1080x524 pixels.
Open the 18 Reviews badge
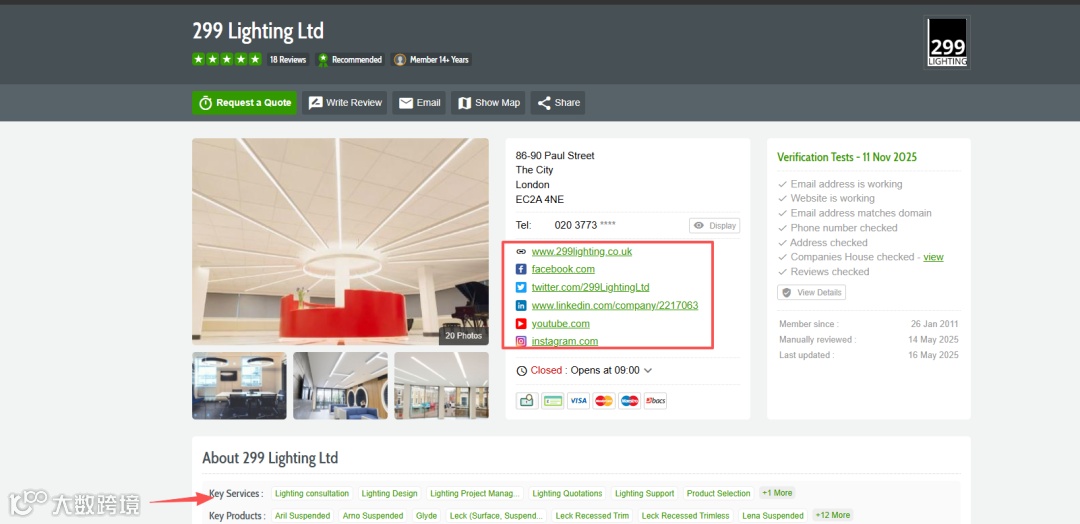pyautogui.click(x=288, y=60)
